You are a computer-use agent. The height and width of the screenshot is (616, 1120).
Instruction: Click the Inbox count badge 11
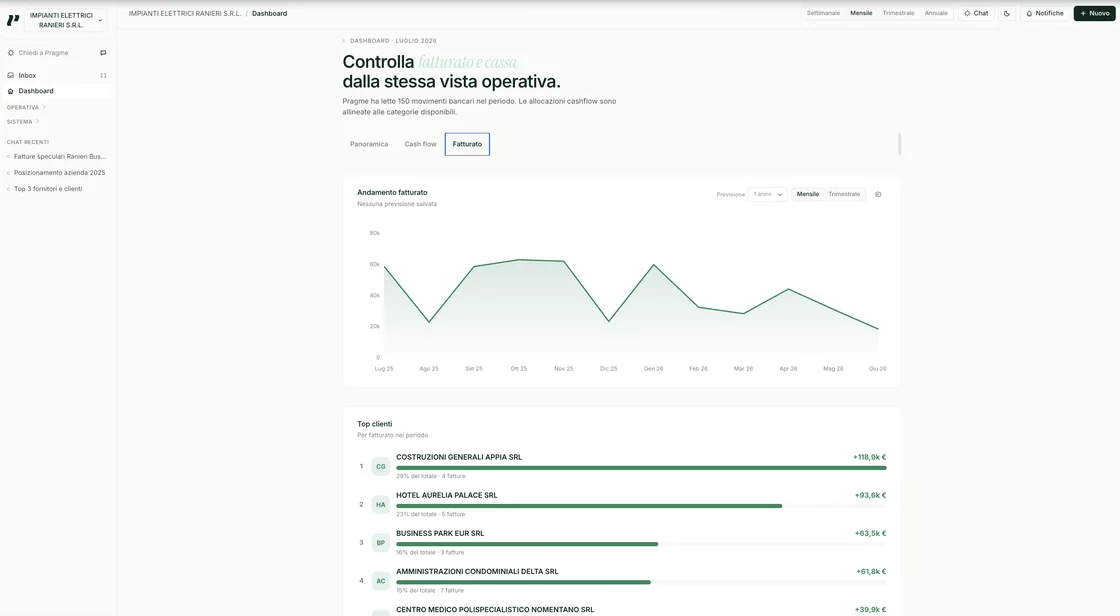[x=104, y=76]
